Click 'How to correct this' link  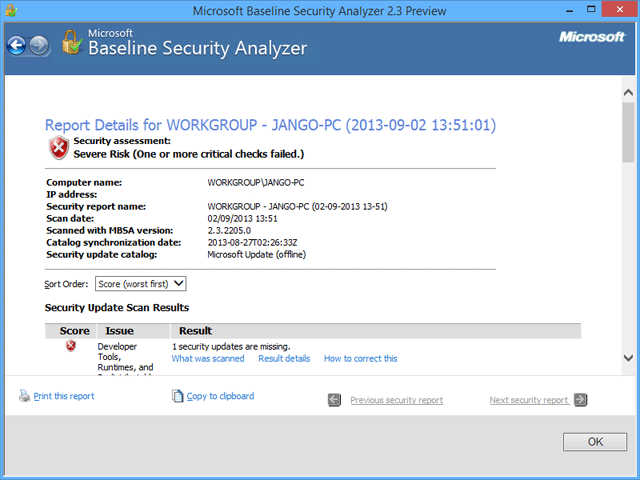360,358
